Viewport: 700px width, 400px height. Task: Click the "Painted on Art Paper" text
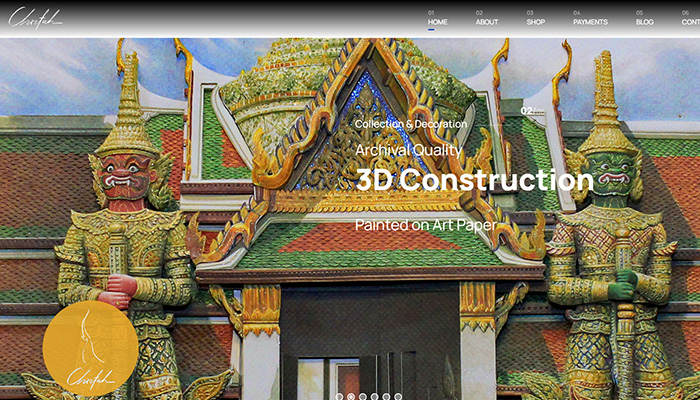[x=428, y=225]
